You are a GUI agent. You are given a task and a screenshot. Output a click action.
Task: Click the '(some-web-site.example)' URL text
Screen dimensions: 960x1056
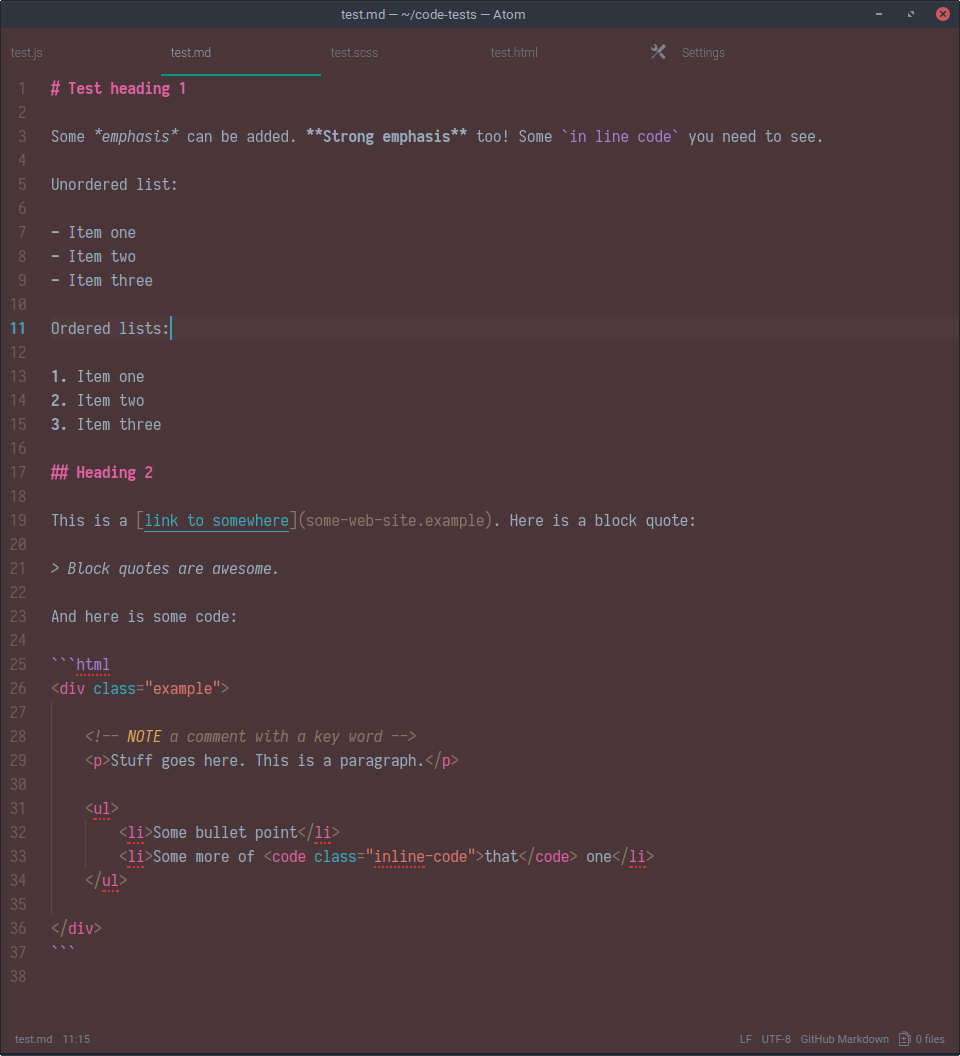(x=395, y=521)
